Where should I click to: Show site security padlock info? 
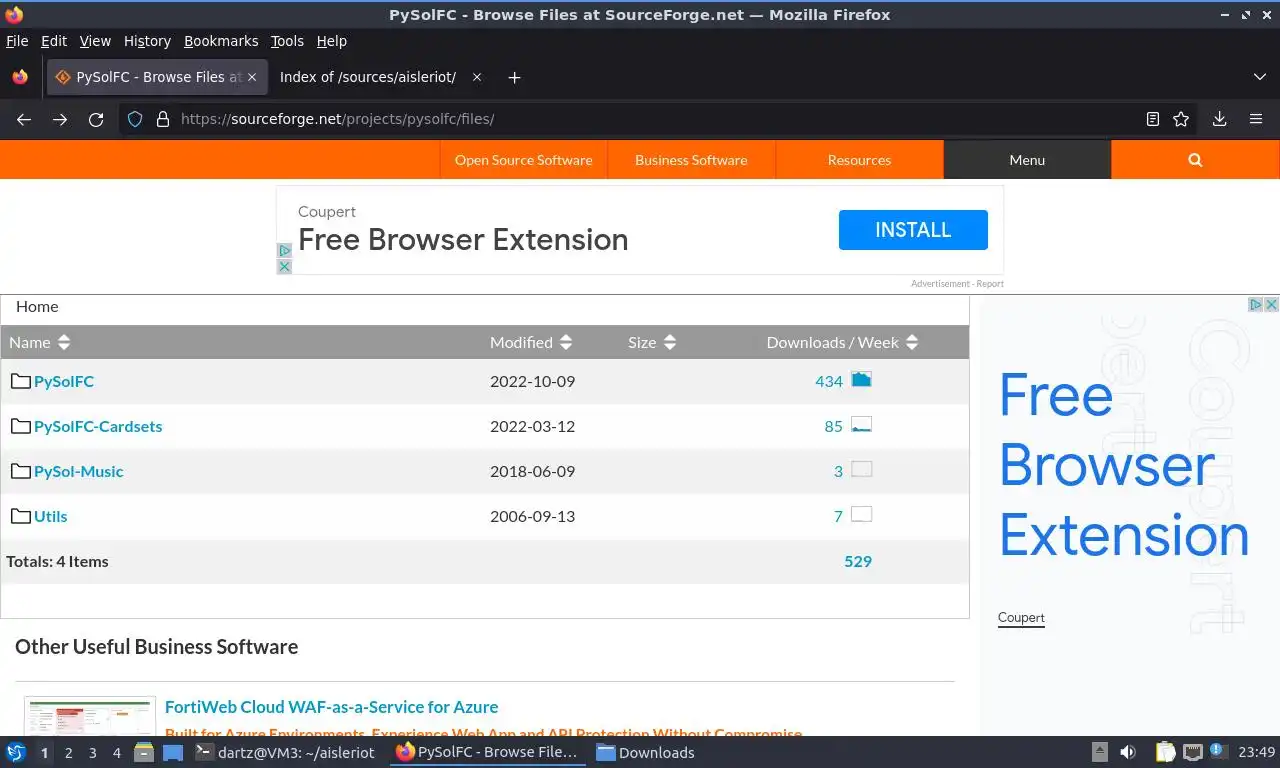pos(163,119)
